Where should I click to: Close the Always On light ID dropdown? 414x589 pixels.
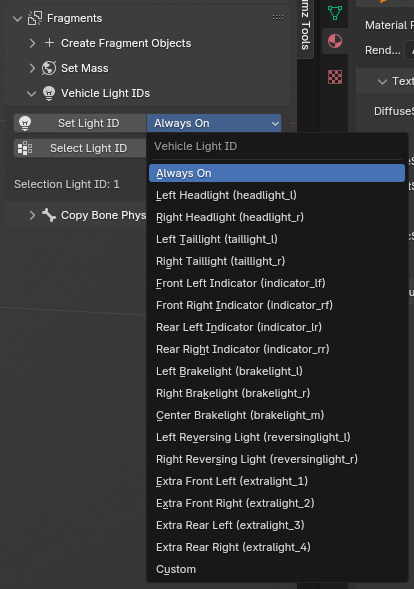(x=214, y=123)
